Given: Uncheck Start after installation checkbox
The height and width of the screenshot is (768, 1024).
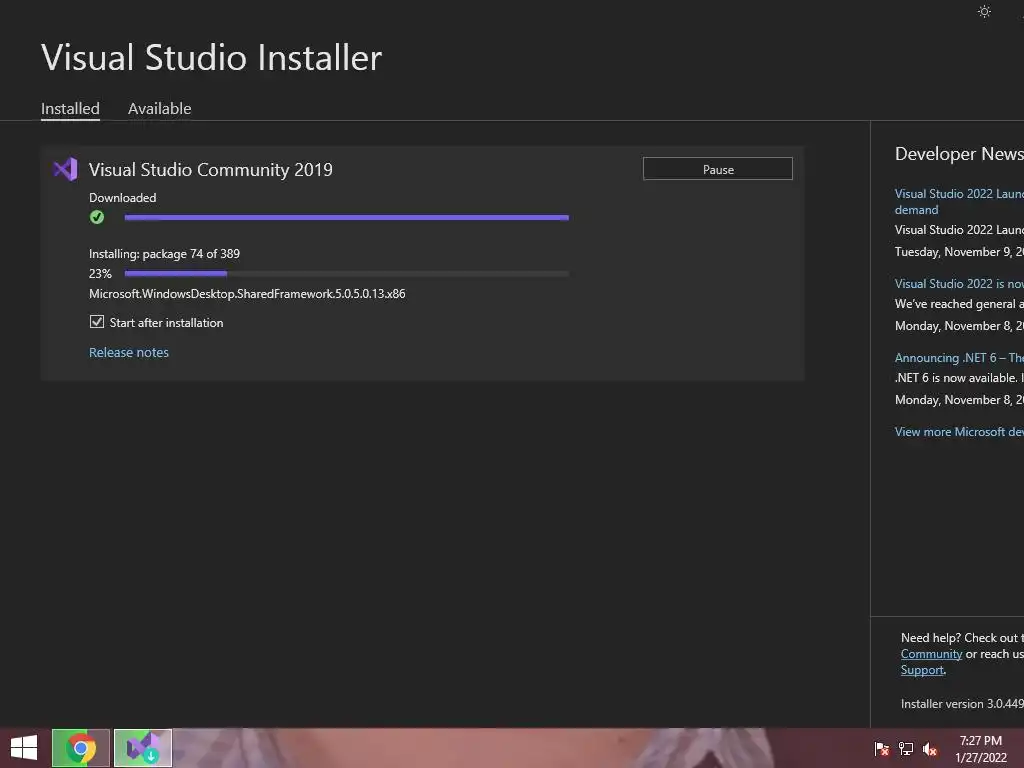Looking at the screenshot, I should click(97, 322).
